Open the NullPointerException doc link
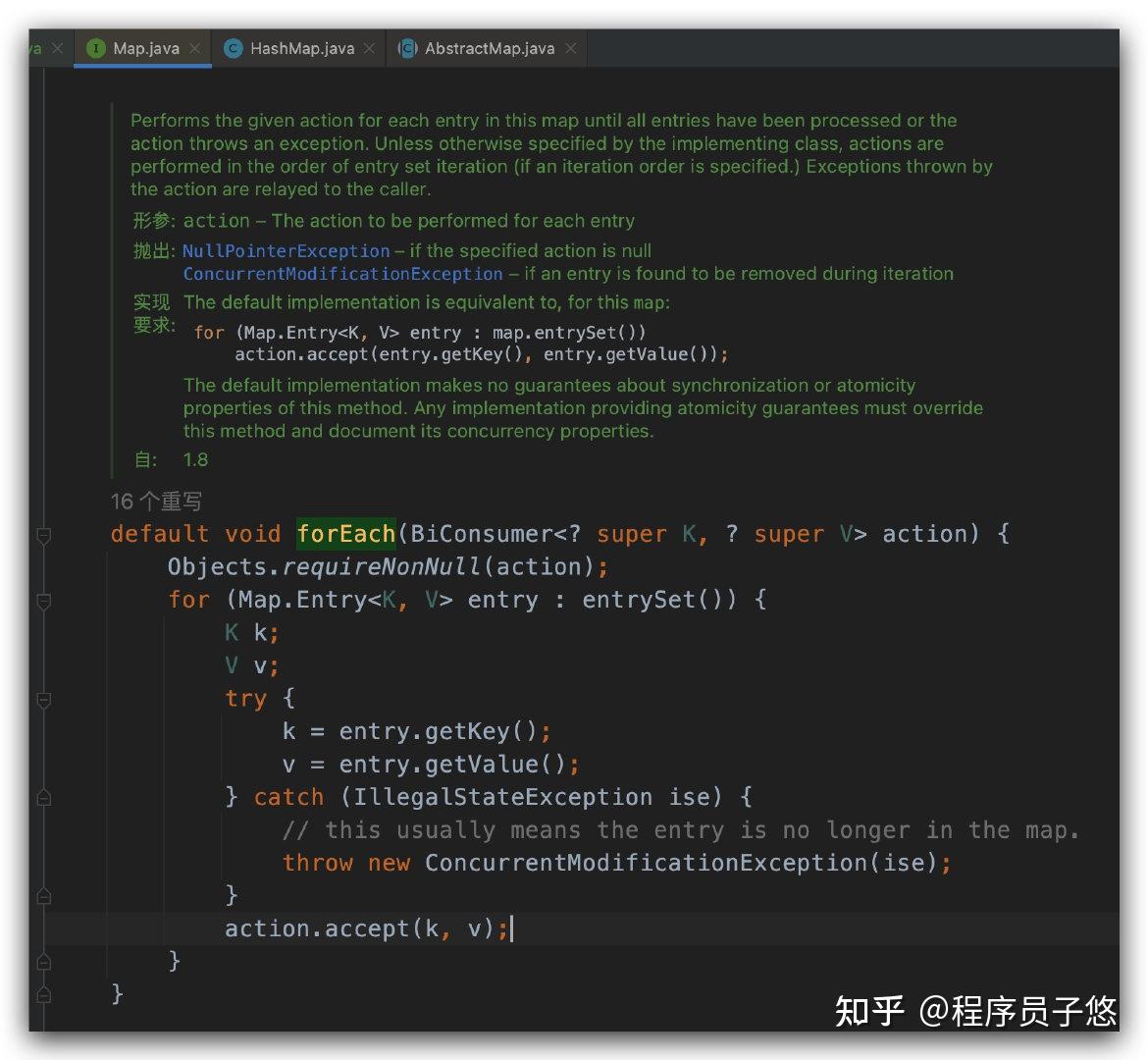The width and height of the screenshot is (1148, 1060). point(286,251)
